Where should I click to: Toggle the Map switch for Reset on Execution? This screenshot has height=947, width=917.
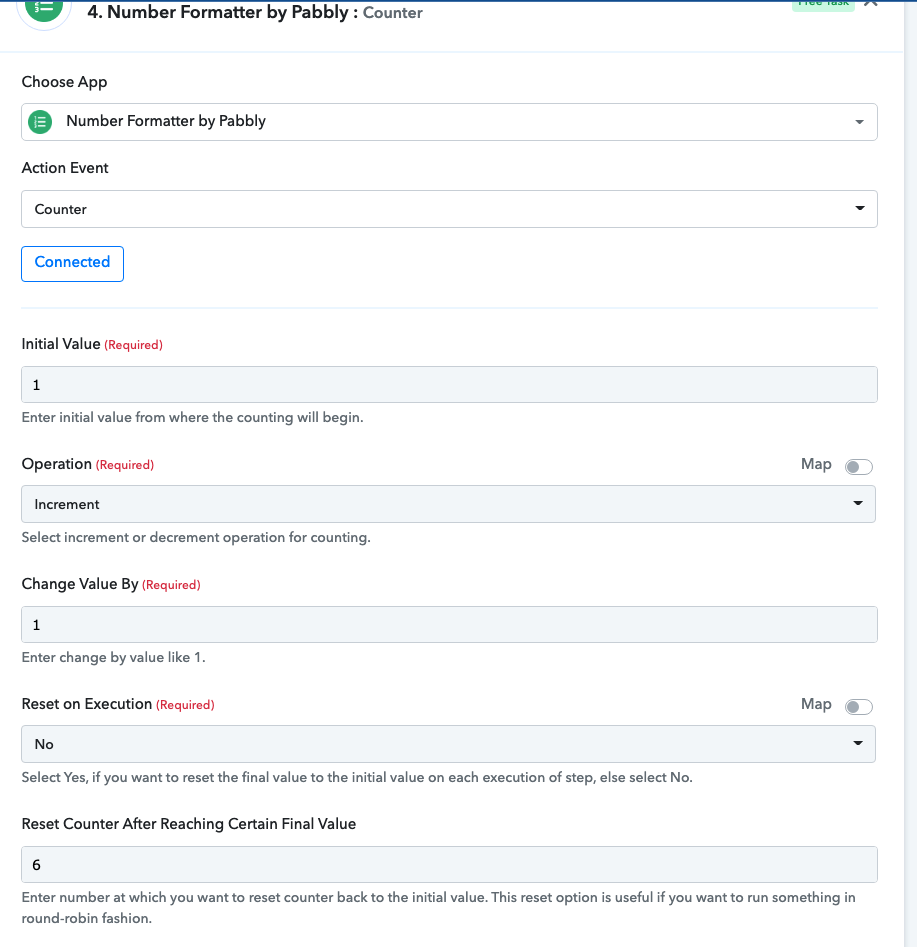tap(858, 706)
